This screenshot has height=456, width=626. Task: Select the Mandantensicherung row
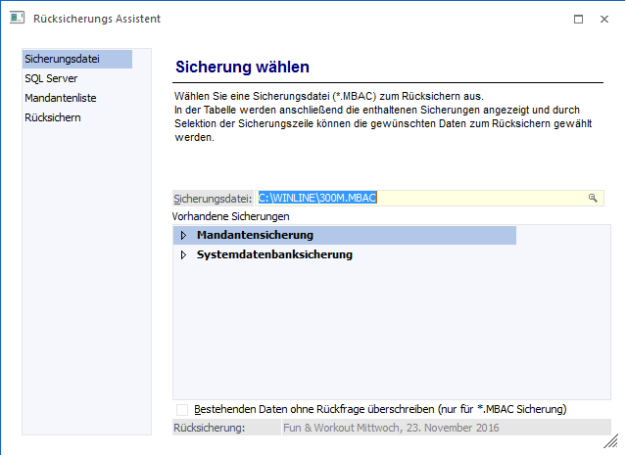click(x=255, y=236)
